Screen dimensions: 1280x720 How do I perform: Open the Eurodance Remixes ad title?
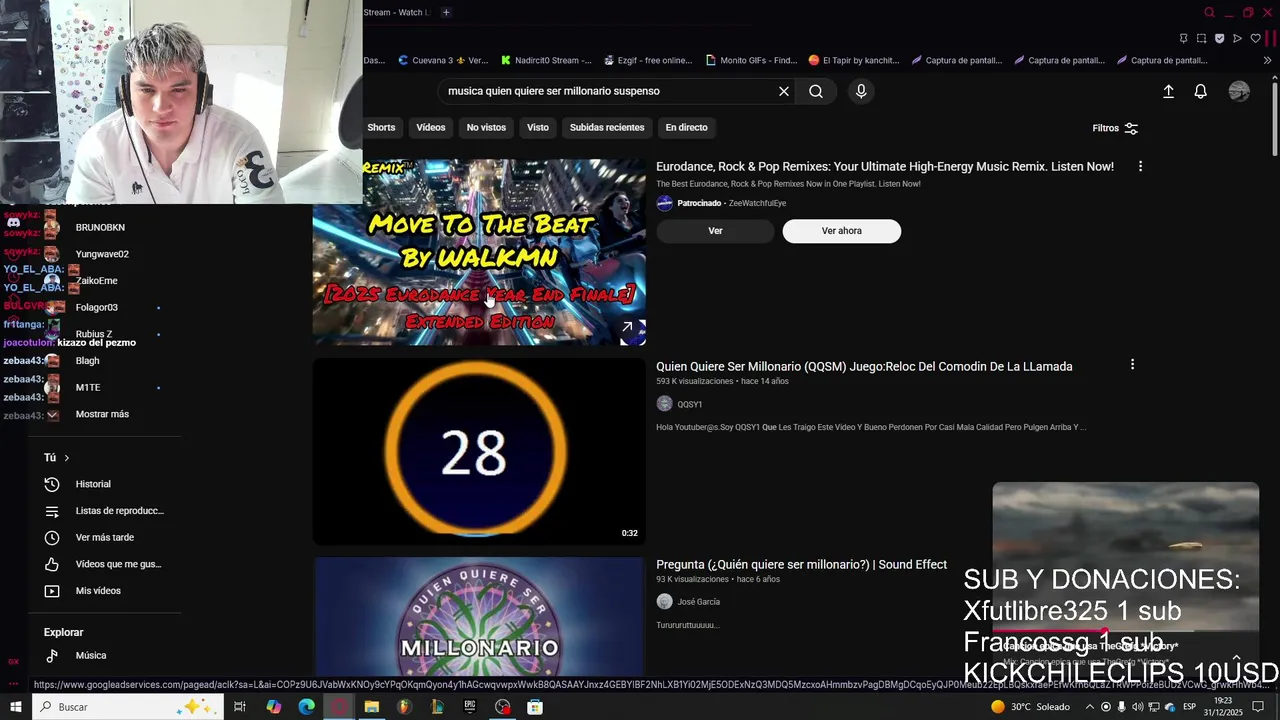tap(885, 167)
